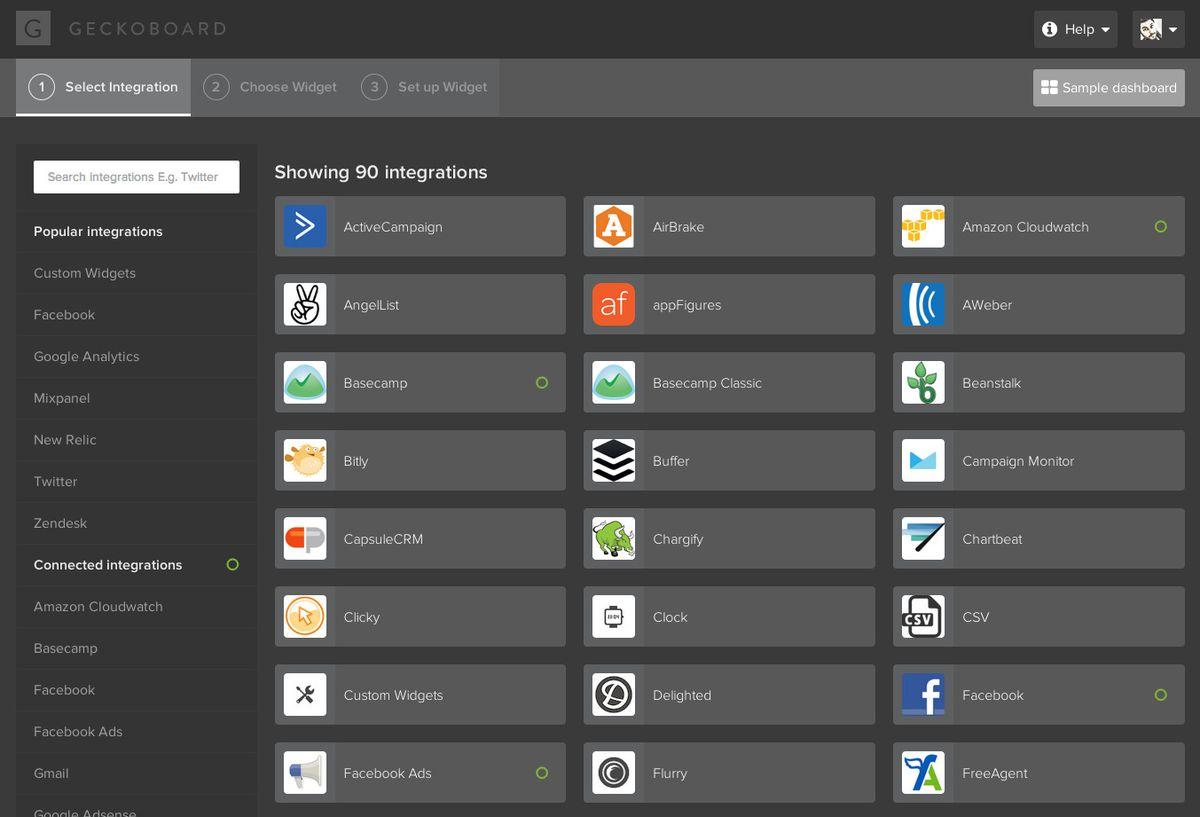This screenshot has height=817, width=1200.
Task: Select Gmail in sidebar
Action: click(x=51, y=773)
